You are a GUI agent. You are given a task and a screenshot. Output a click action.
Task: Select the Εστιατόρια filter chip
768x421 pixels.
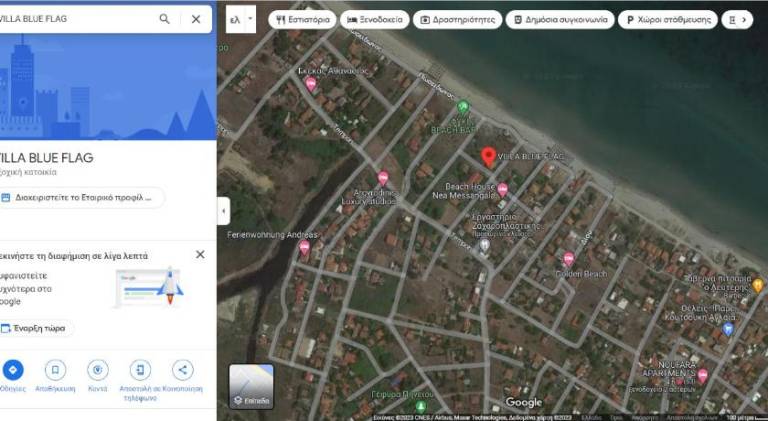(302, 20)
